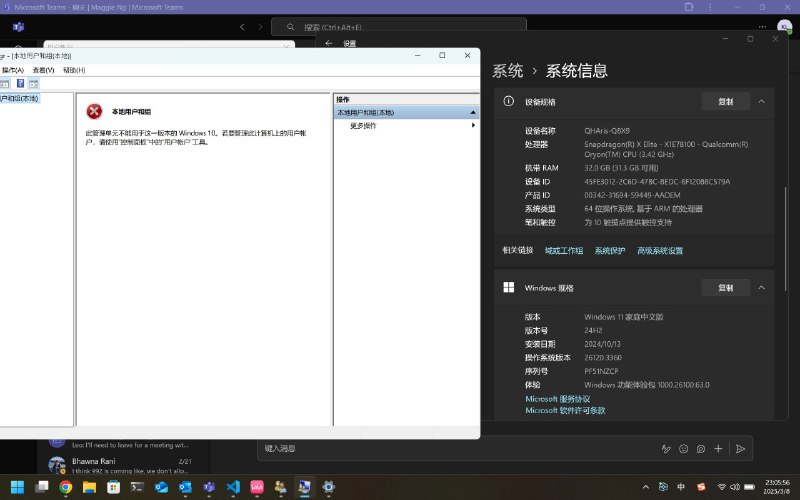Screen dimensions: 800x500
Task: Click the Windows logo beside Windows 规格
Action: pos(509,287)
